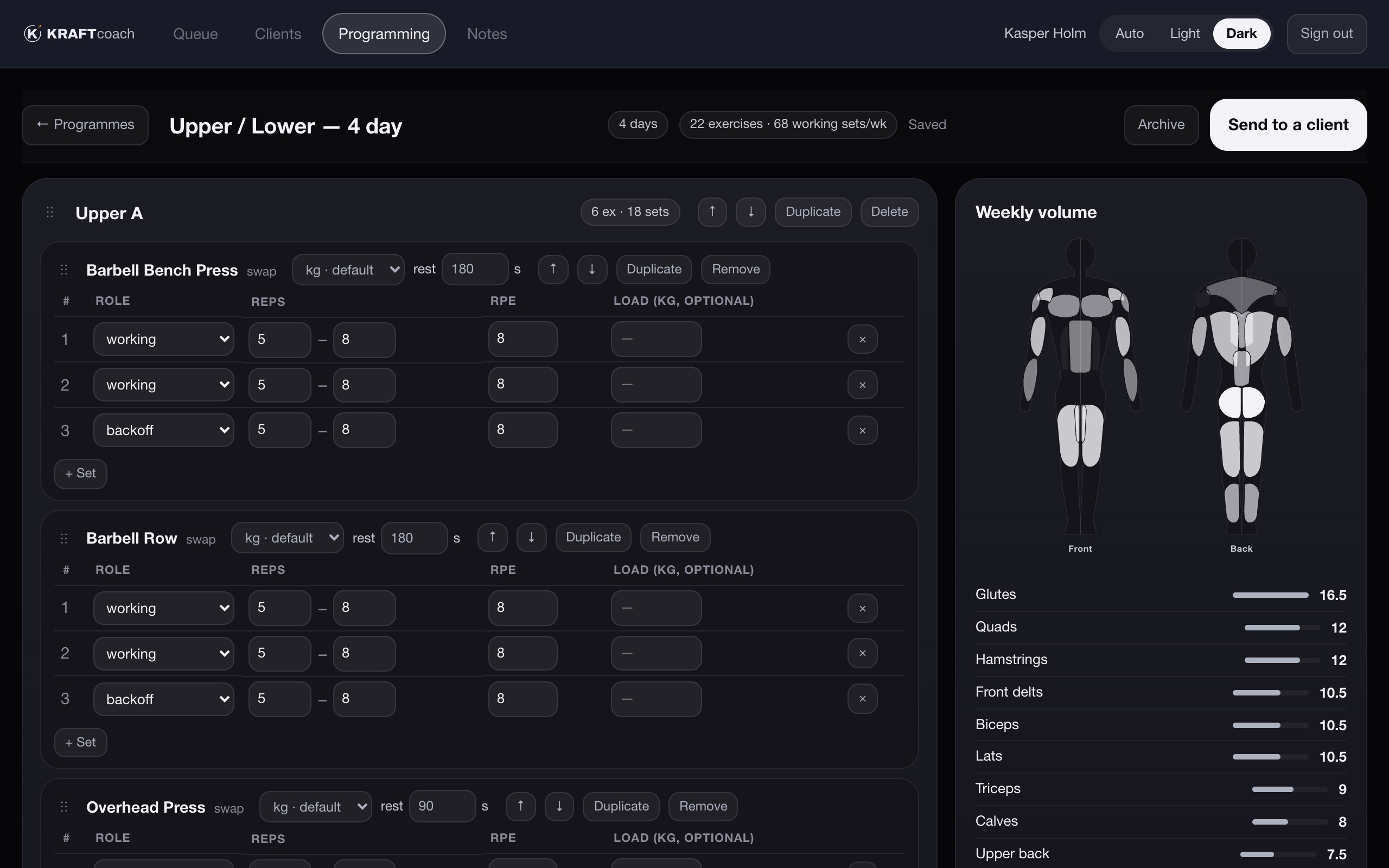Open Bench Press set 3 backoff role dropdown

[163, 430]
